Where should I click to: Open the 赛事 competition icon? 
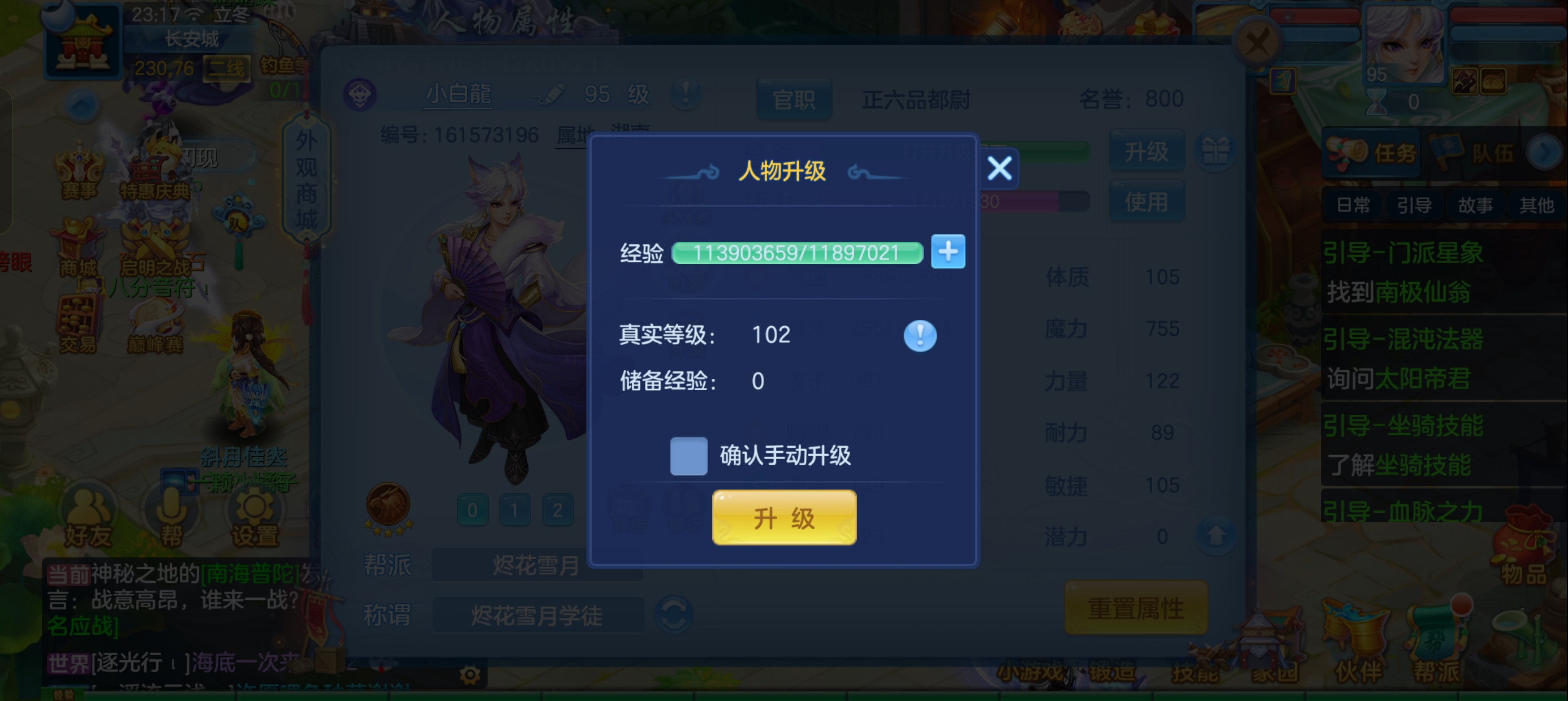pos(79,172)
